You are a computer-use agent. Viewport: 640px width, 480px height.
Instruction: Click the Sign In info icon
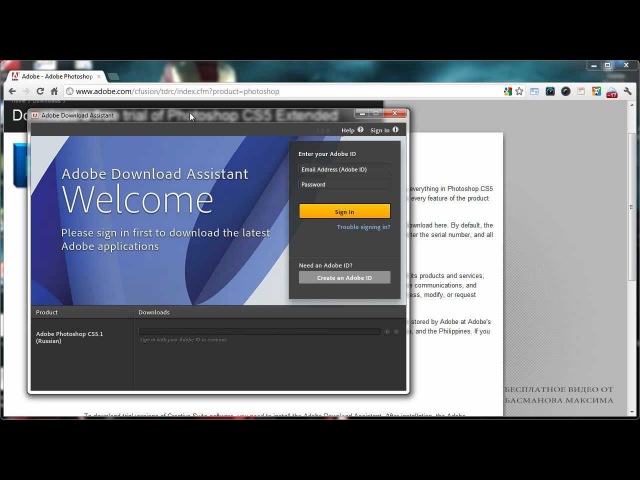[x=395, y=129]
